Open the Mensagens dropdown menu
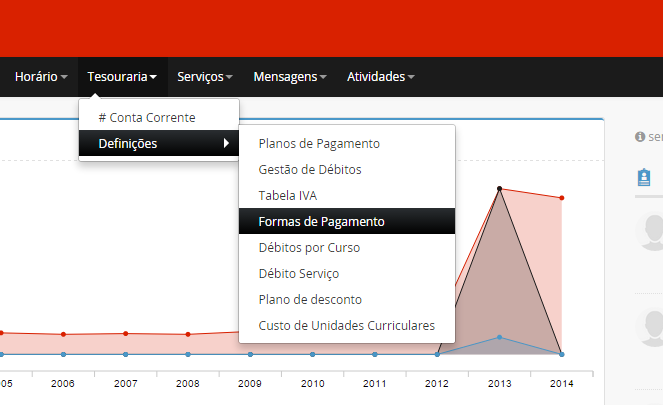 290,76
